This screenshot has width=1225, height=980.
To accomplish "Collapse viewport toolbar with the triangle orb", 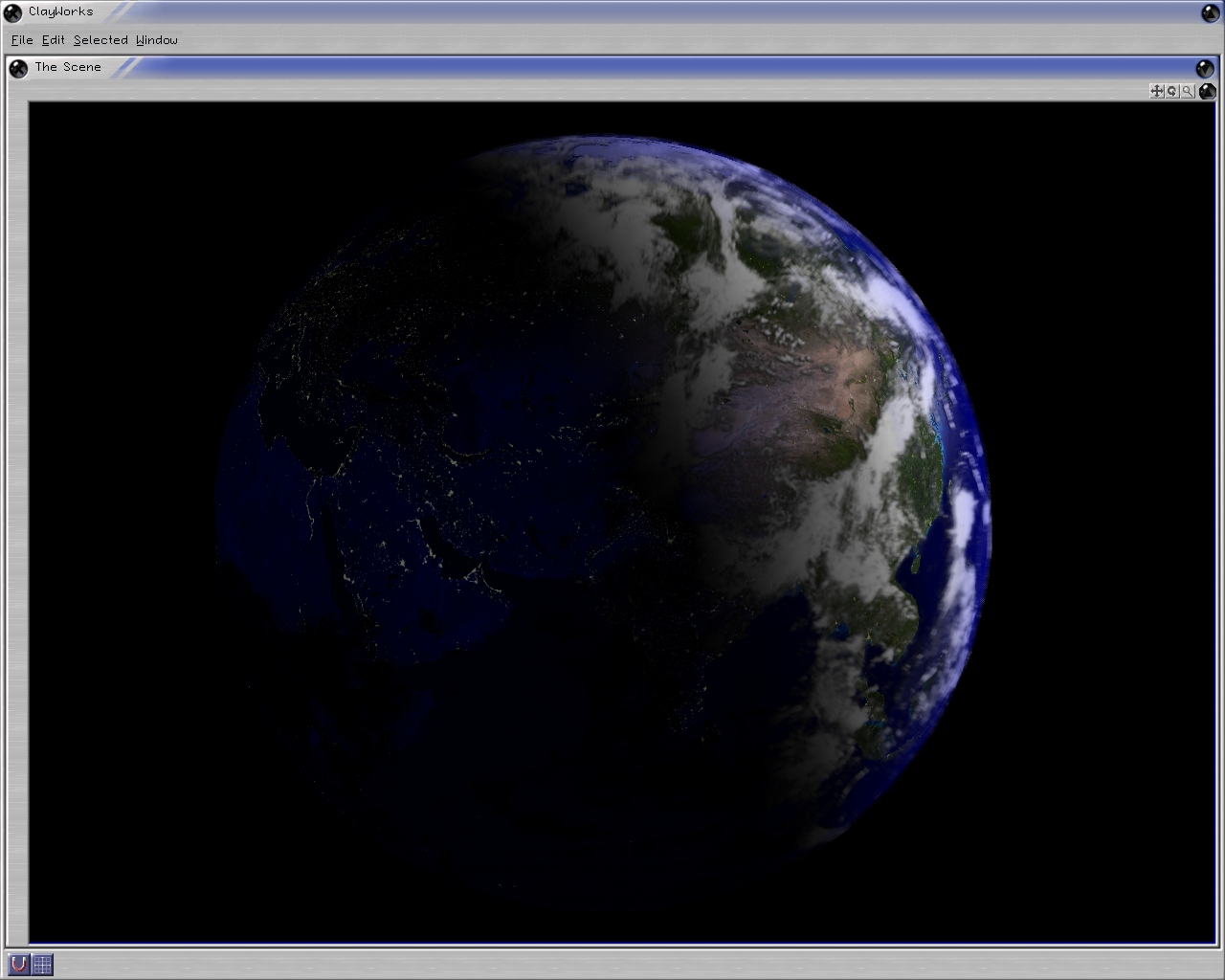I will coord(1207,91).
